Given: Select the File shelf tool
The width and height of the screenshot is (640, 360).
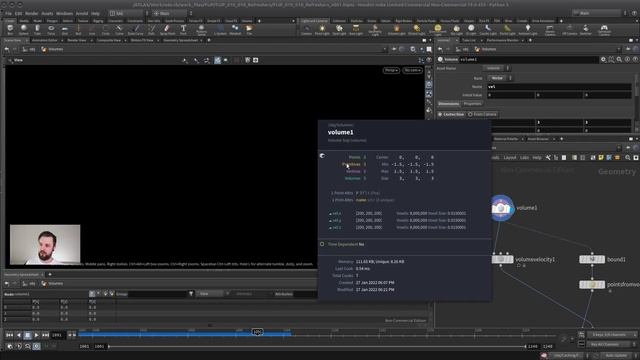Looking at the screenshot, I should click(249, 29).
